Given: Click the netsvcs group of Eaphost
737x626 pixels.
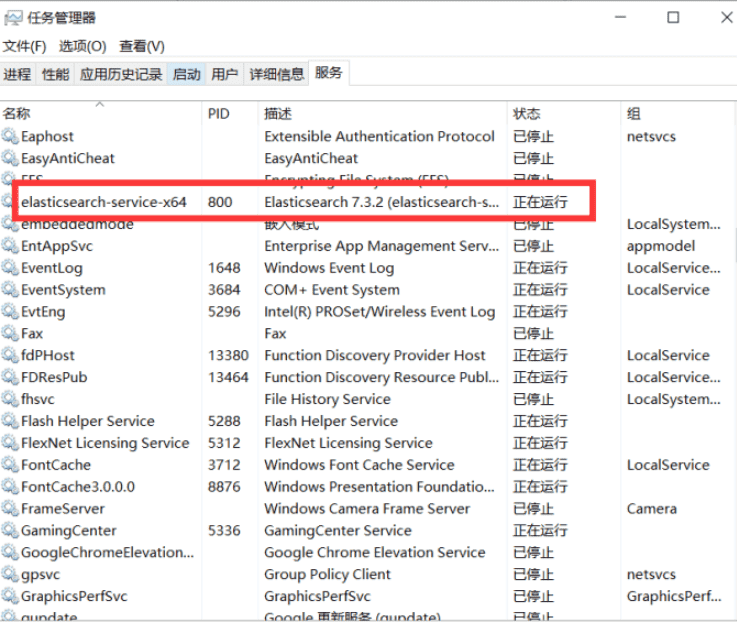Looking at the screenshot, I should (x=651, y=136).
